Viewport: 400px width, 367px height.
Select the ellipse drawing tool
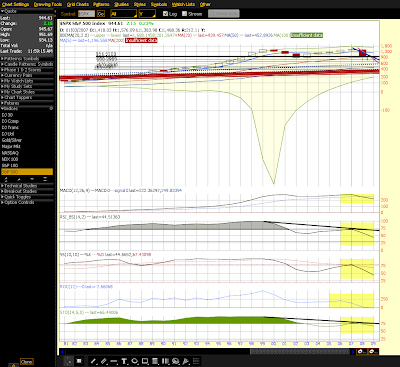pos(134,361)
